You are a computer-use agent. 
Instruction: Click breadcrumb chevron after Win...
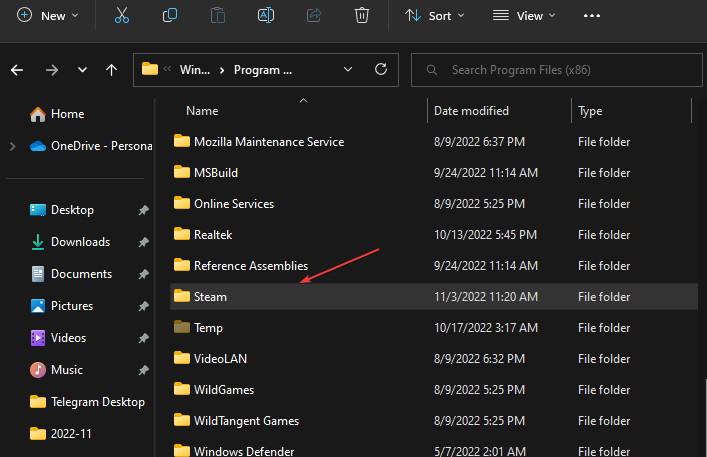222,70
